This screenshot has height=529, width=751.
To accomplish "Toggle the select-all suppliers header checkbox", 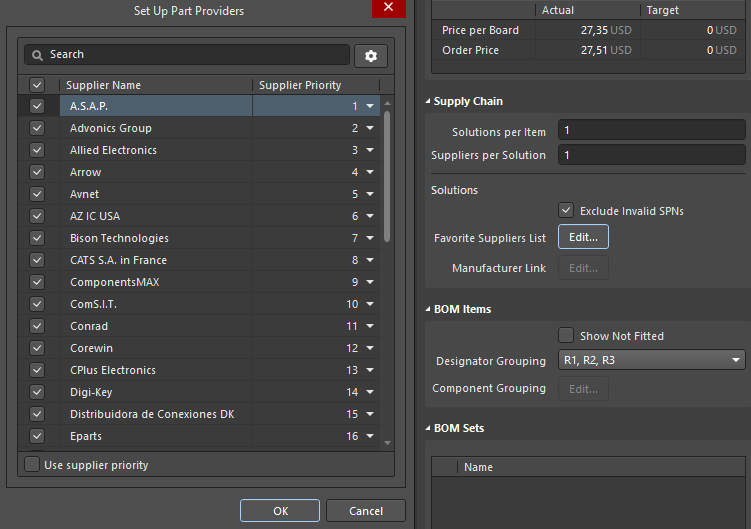I will tap(37, 85).
